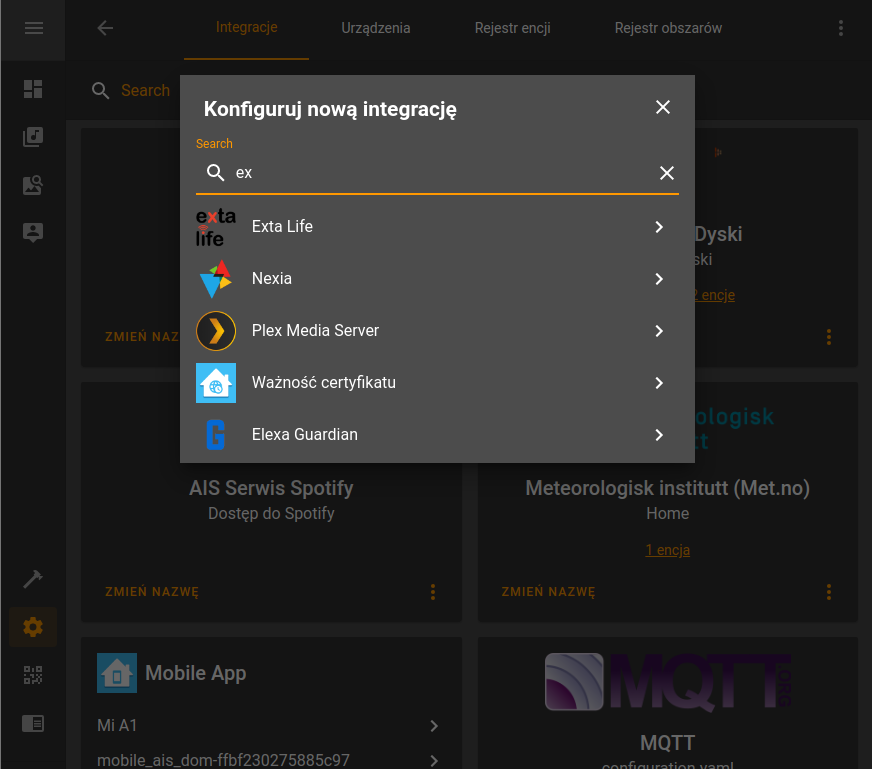Click the Meteorologisk institutt (Met.no) title
872x769 pixels.
(x=667, y=488)
